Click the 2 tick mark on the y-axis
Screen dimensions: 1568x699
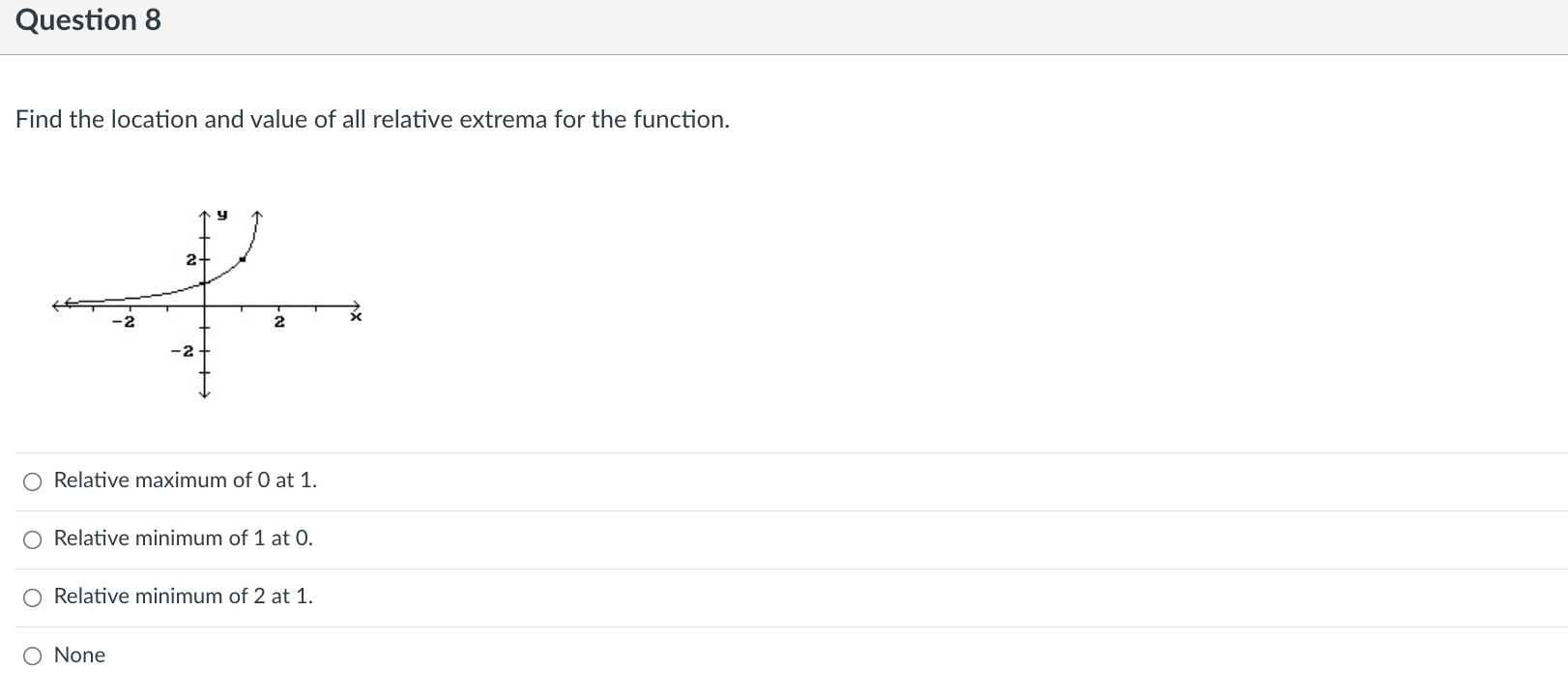190,258
